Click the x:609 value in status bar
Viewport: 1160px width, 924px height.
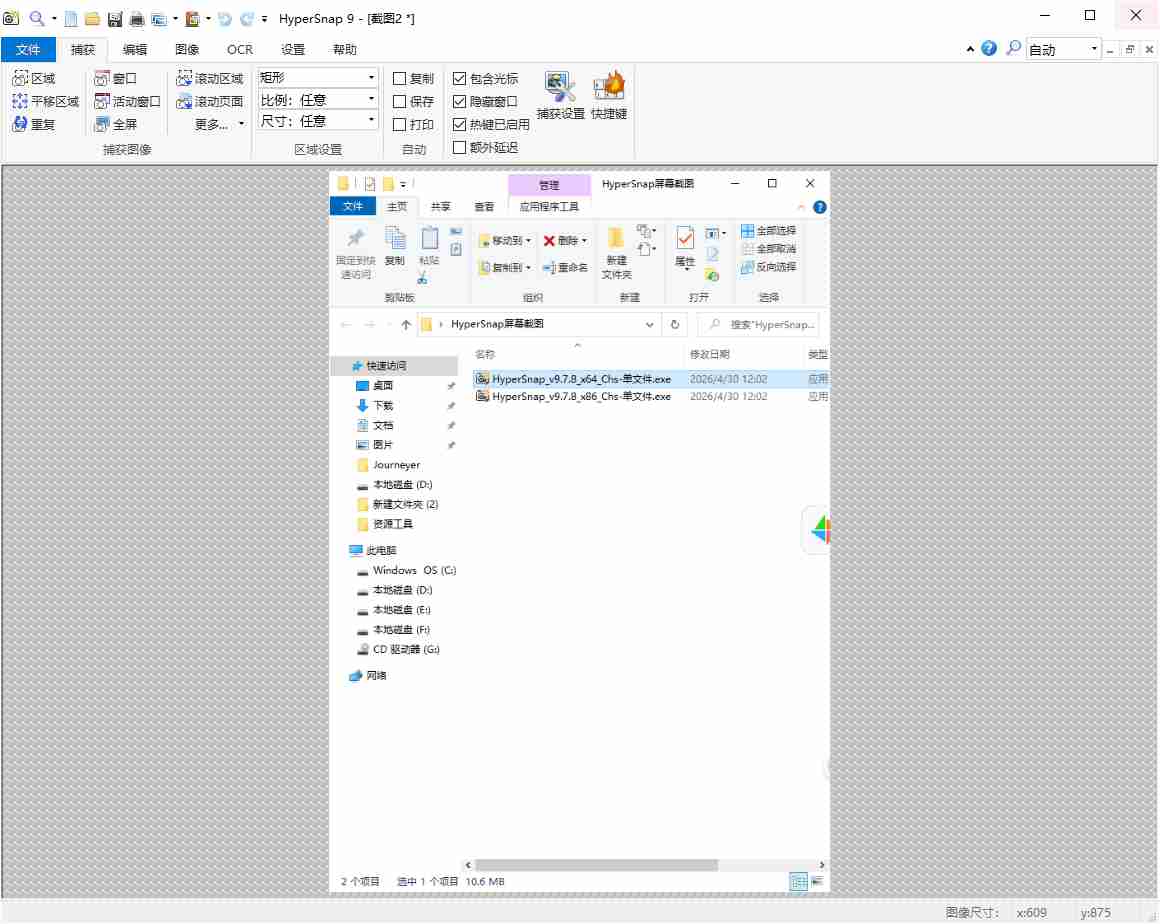(x=1031, y=912)
